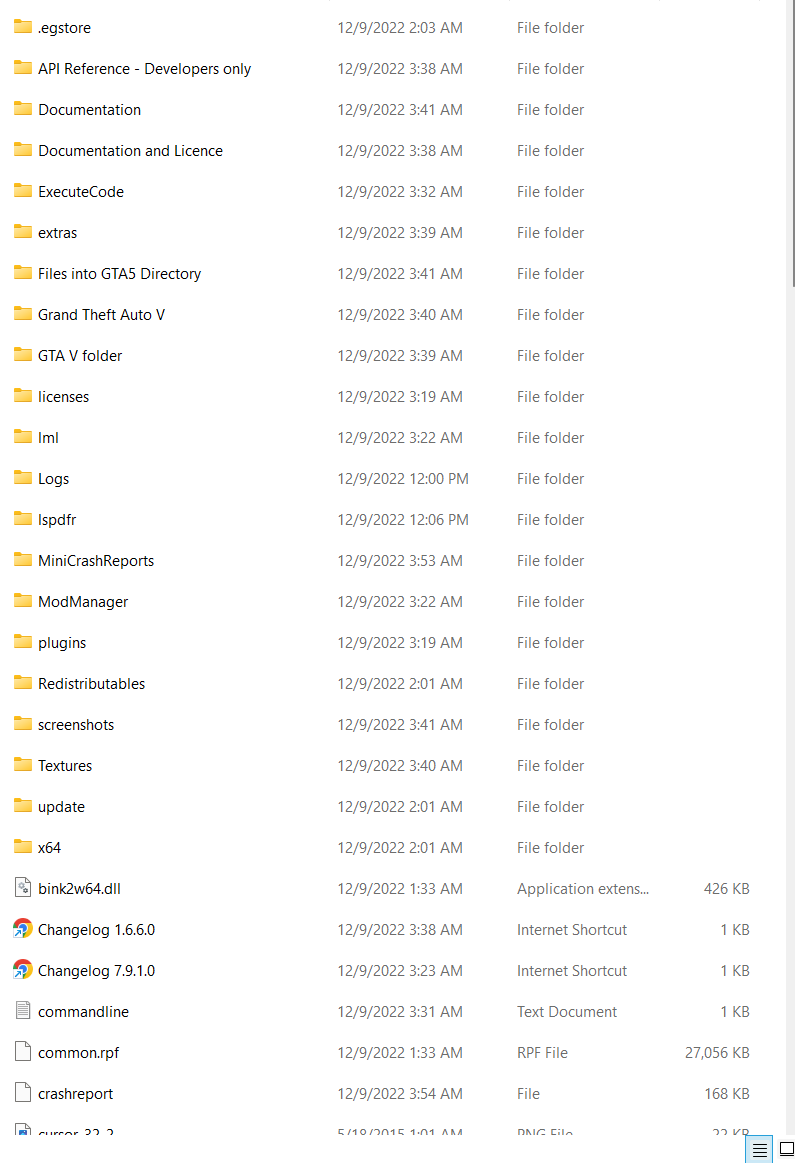Select the Documentation folder icon

[x=23, y=109]
